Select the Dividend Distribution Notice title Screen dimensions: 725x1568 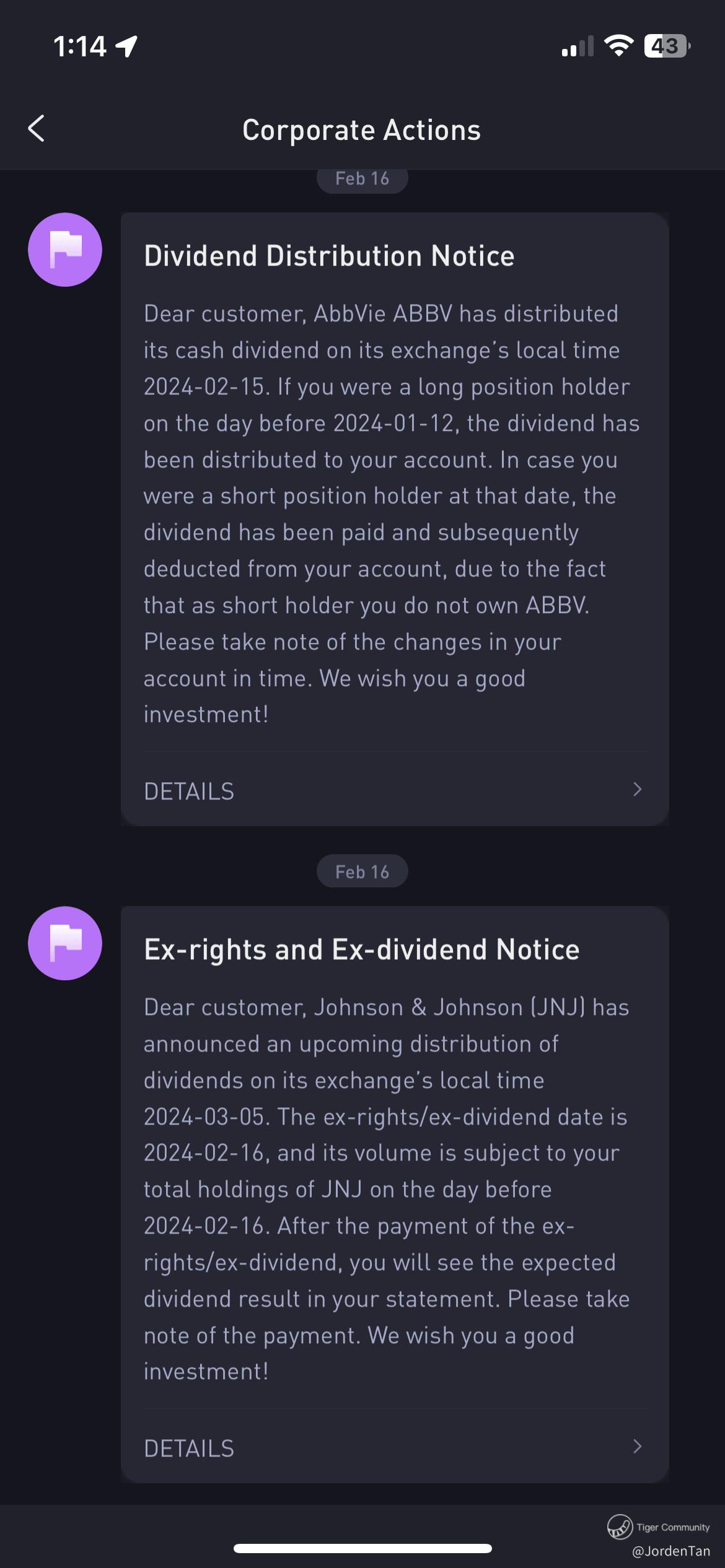pyautogui.click(x=329, y=256)
